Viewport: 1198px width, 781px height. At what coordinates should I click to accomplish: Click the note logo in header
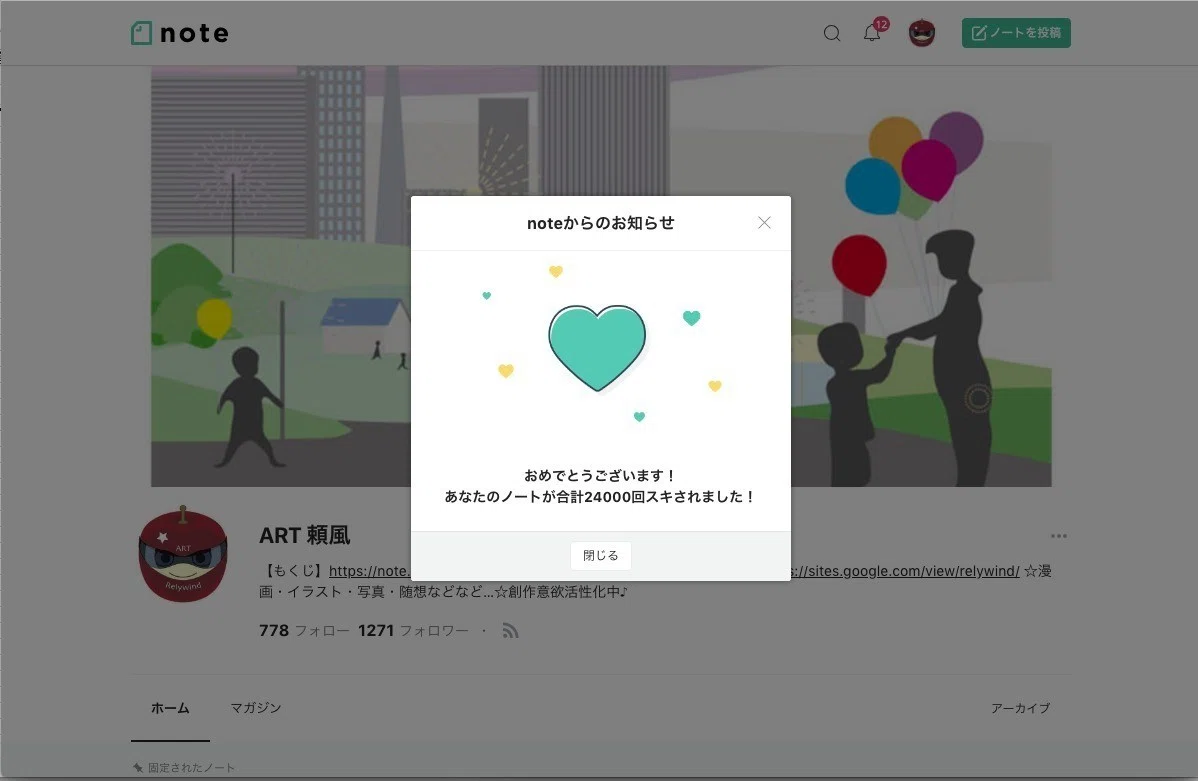(180, 33)
